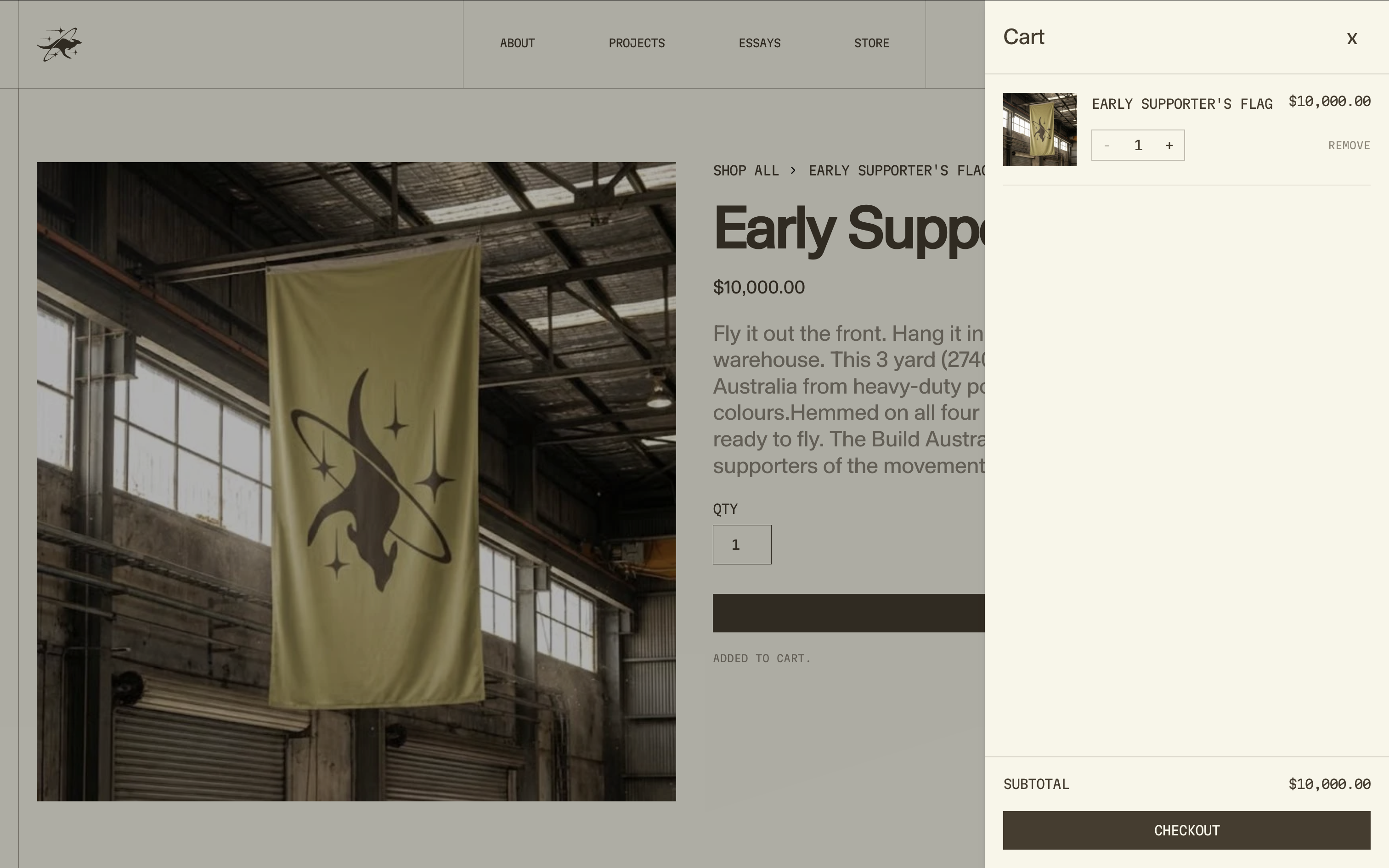
Task: Click the Early Supporter's Flag cart item title
Action: pos(1182,104)
